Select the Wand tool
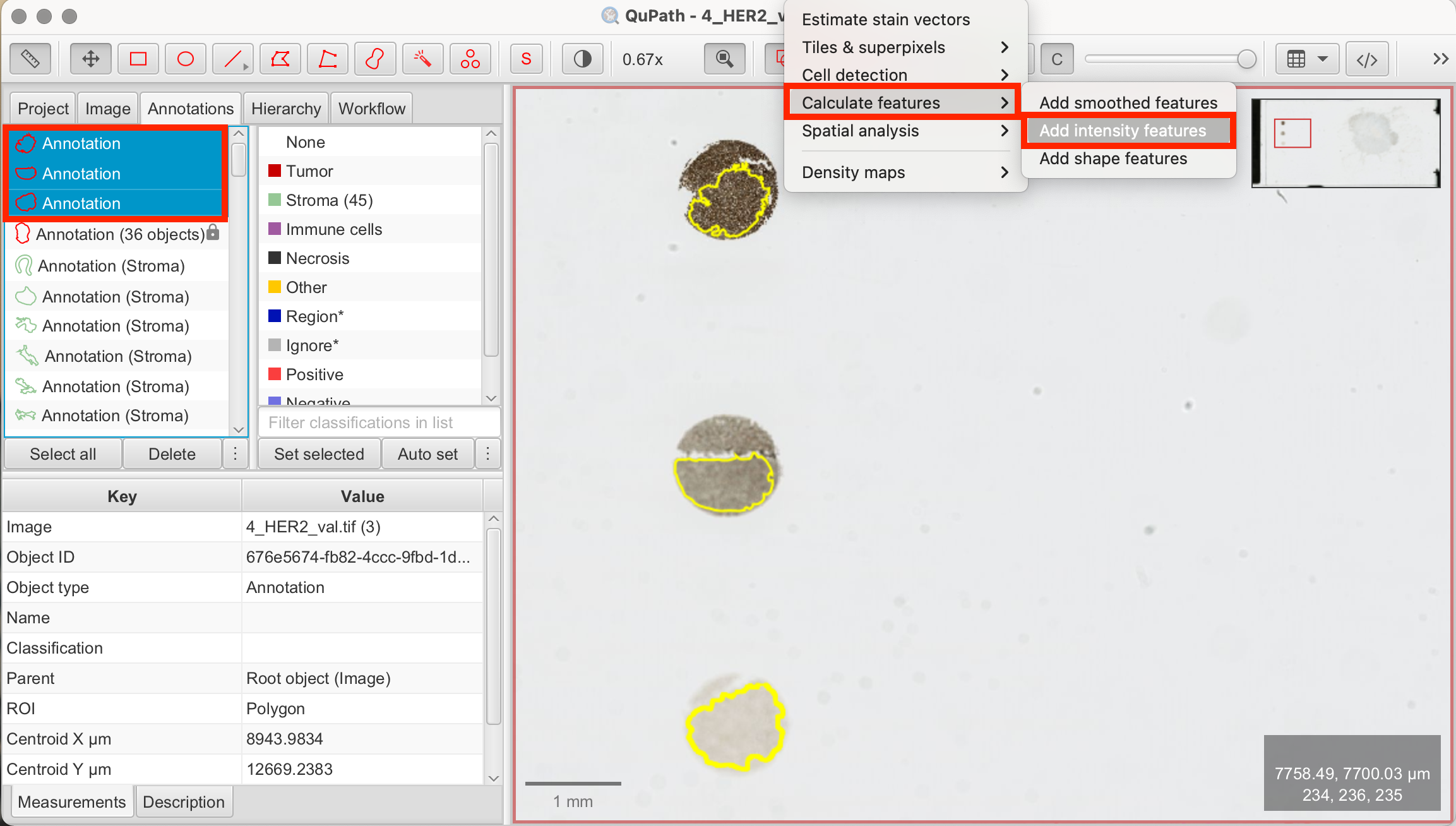The image size is (1456, 826). (422, 59)
